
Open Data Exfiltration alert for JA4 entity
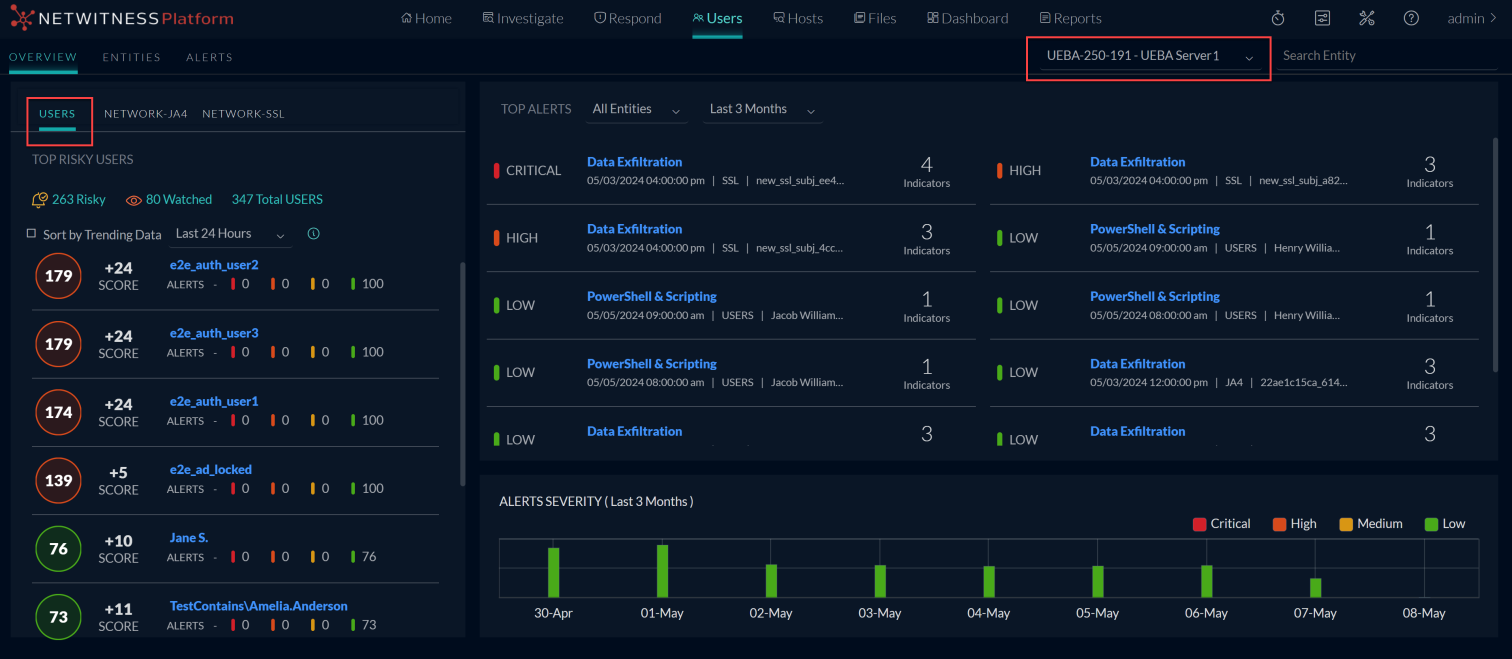[x=1138, y=364]
